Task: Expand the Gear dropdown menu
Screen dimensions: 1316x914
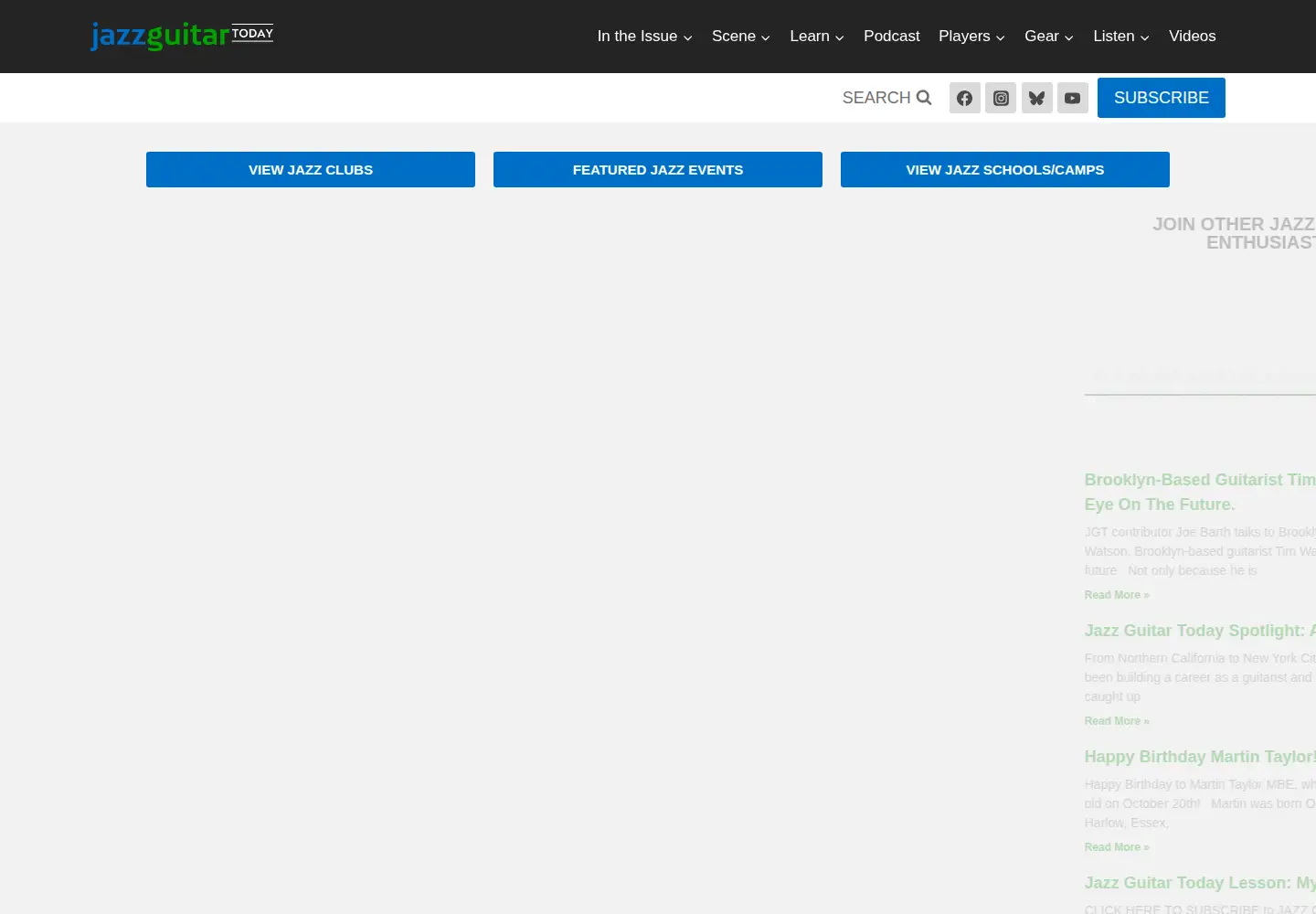Action: [x=1049, y=37]
